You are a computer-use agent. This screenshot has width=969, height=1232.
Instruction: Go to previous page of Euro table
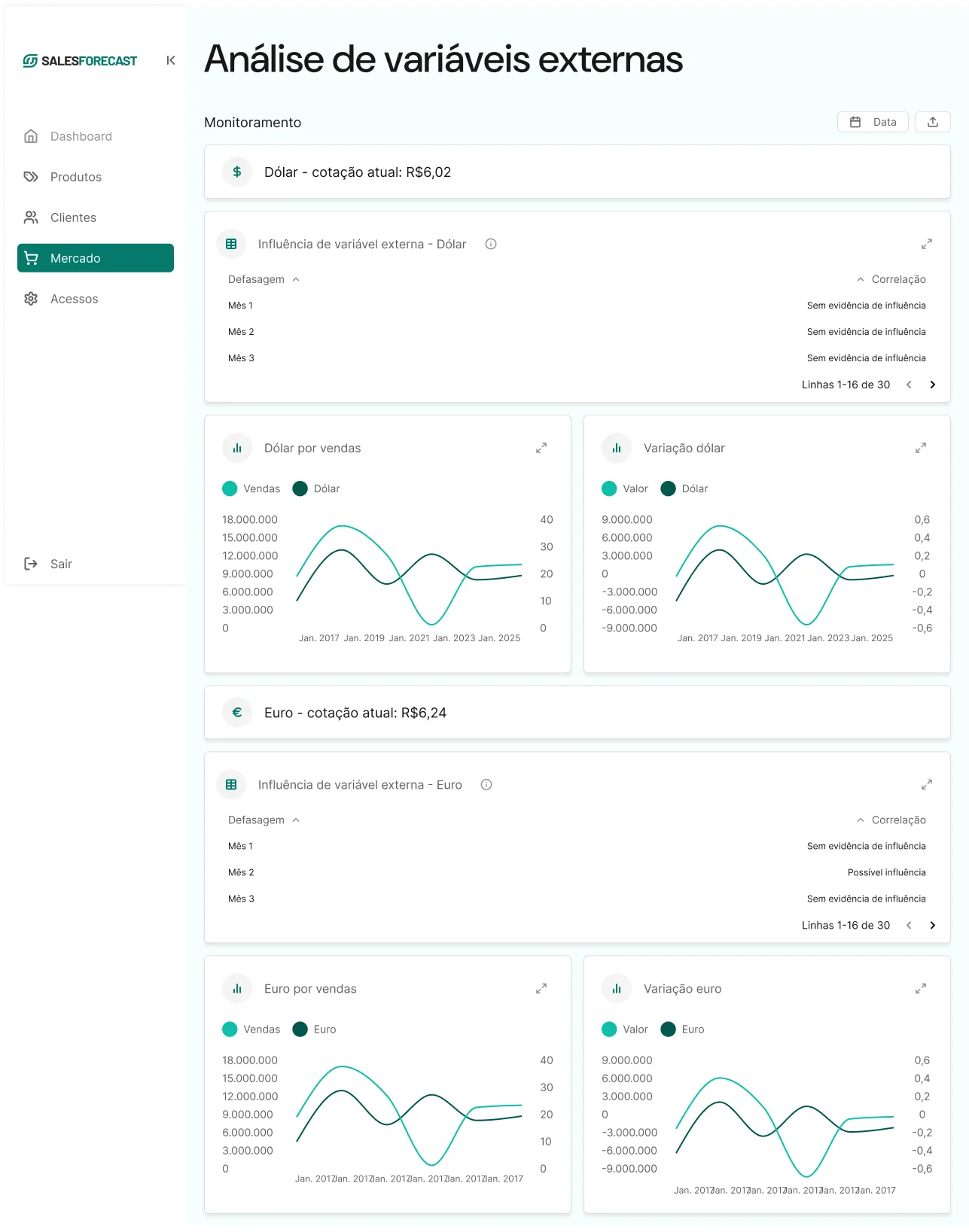909,925
